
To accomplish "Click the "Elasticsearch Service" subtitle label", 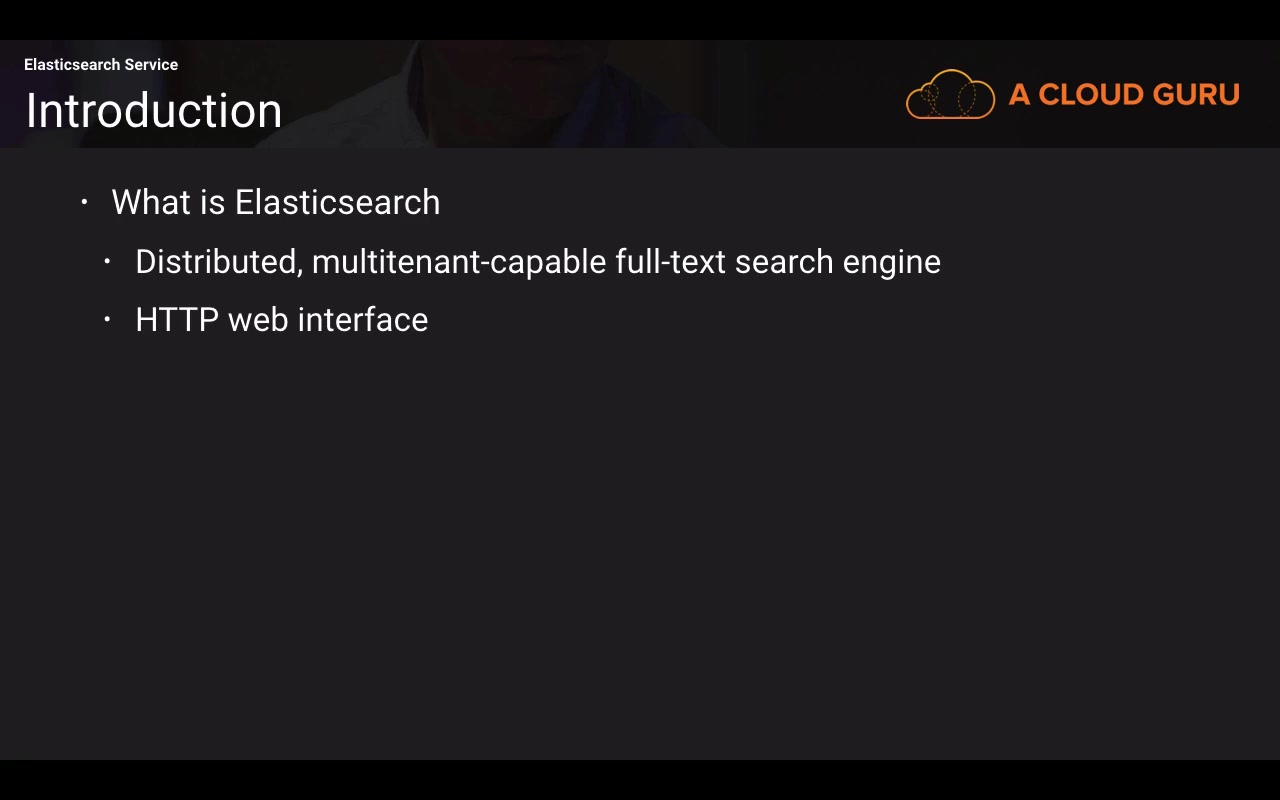I will pyautogui.click(x=101, y=65).
